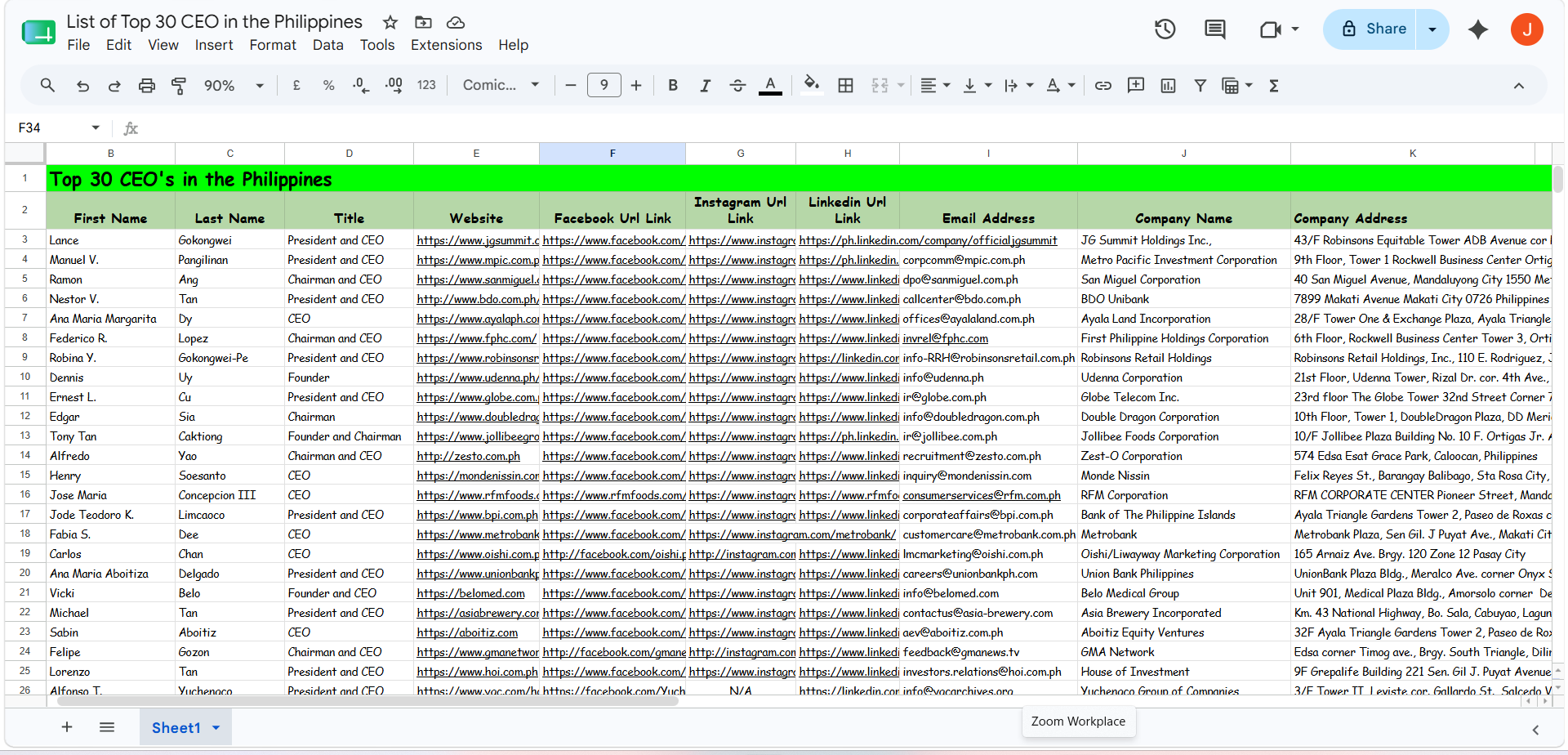Open the File menu
This screenshot has width=1568, height=755.
(x=78, y=45)
